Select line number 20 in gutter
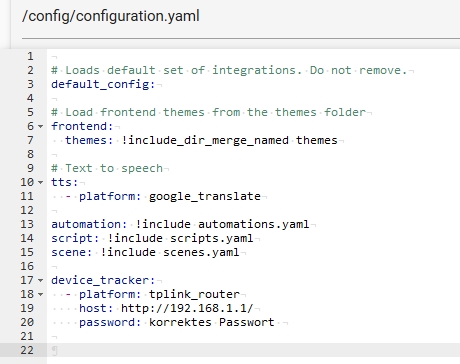The height and width of the screenshot is (364, 460). 27,322
